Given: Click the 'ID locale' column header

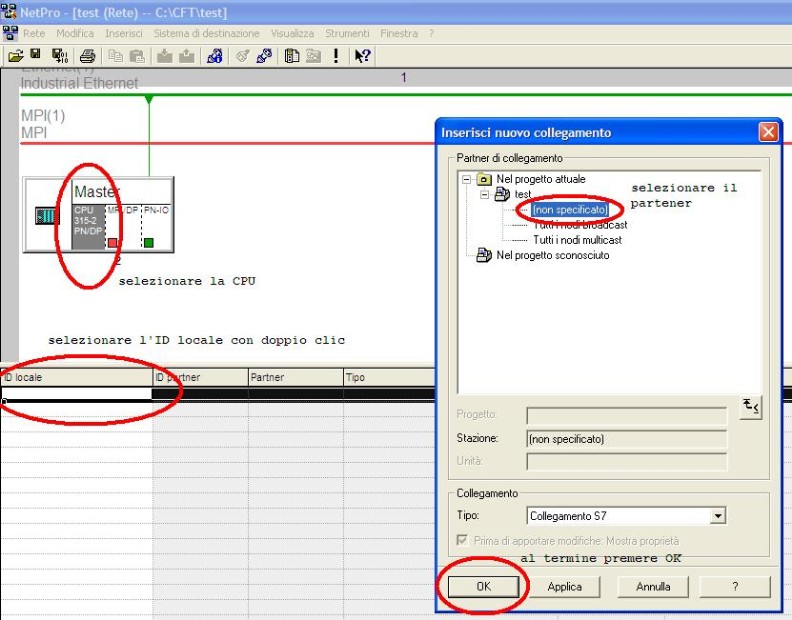Looking at the screenshot, I should coord(76,377).
